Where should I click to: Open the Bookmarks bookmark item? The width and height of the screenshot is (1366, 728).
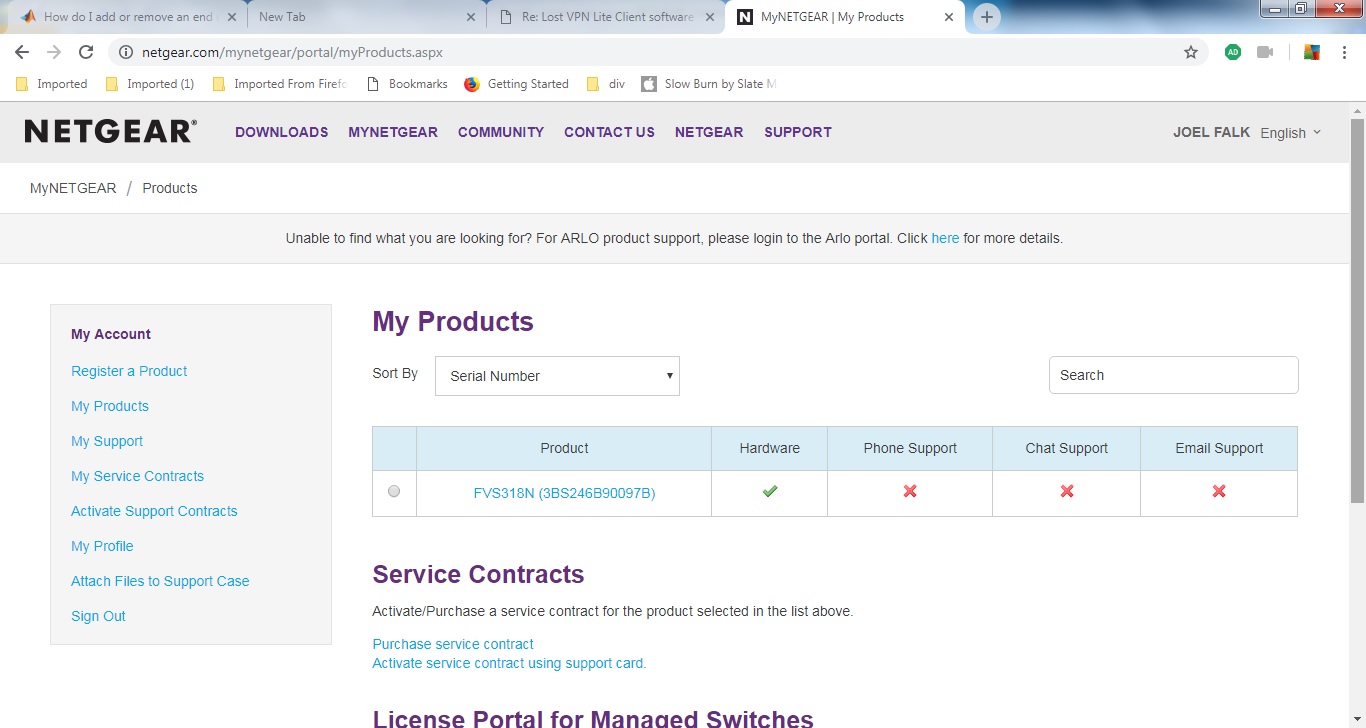[x=407, y=84]
